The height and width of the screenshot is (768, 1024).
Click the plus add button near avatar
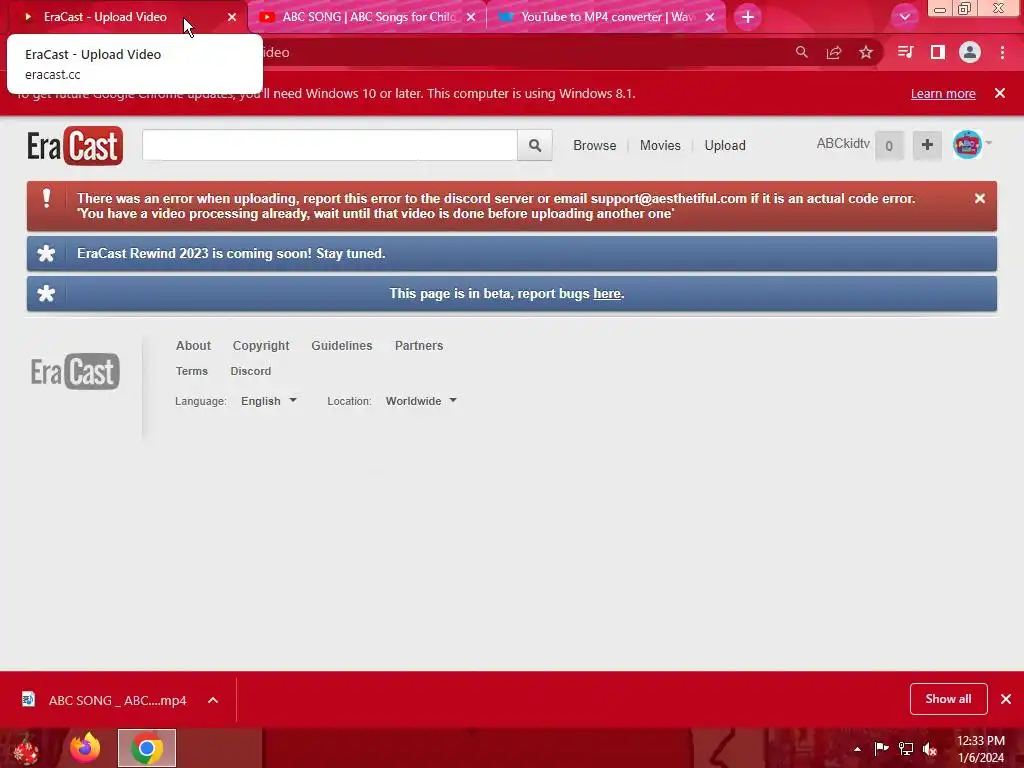point(927,145)
